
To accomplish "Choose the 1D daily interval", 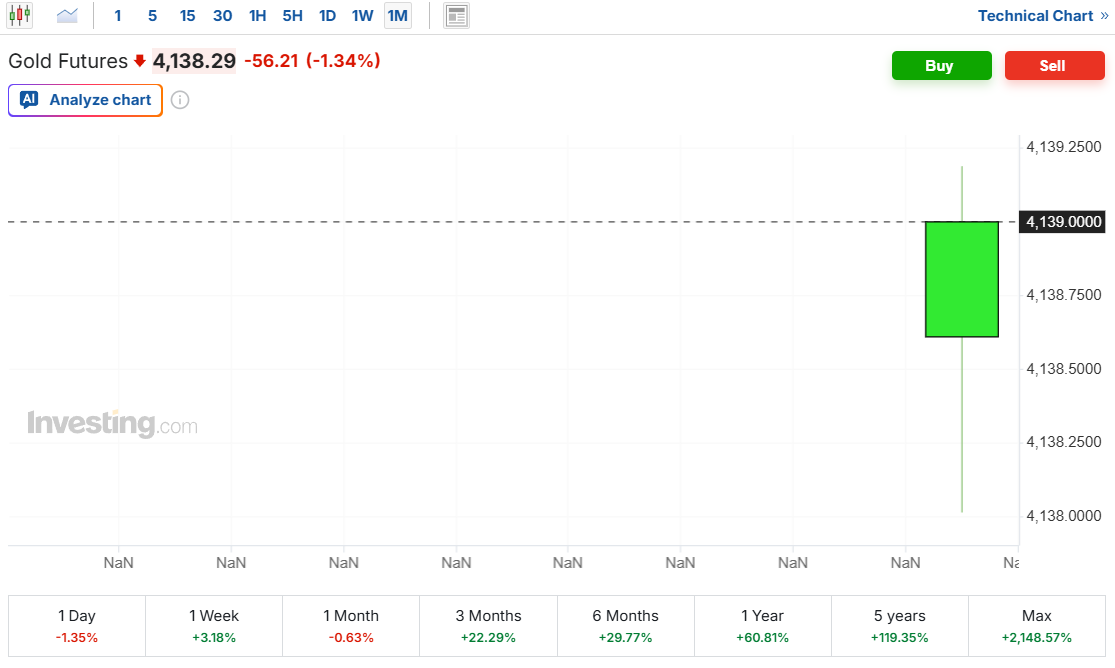I will (x=327, y=16).
